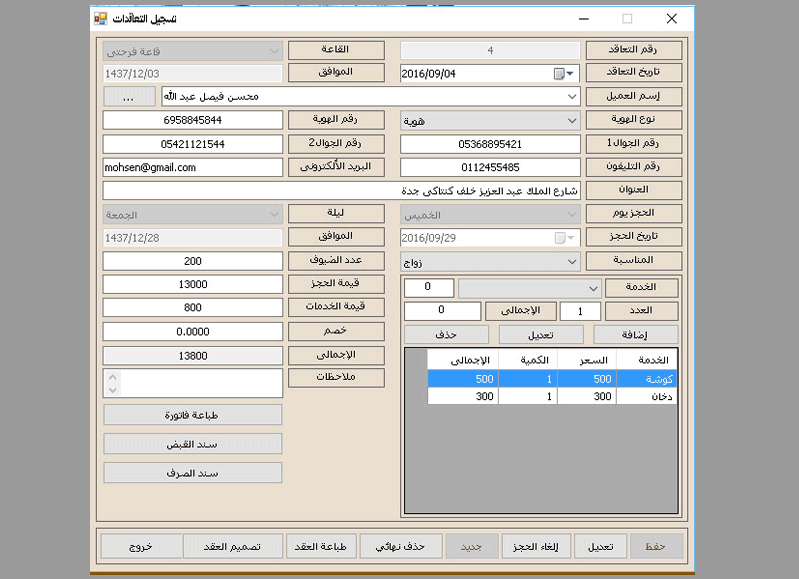Click حذف نهائي permanent delete button
This screenshot has width=799, height=579.
tap(401, 546)
